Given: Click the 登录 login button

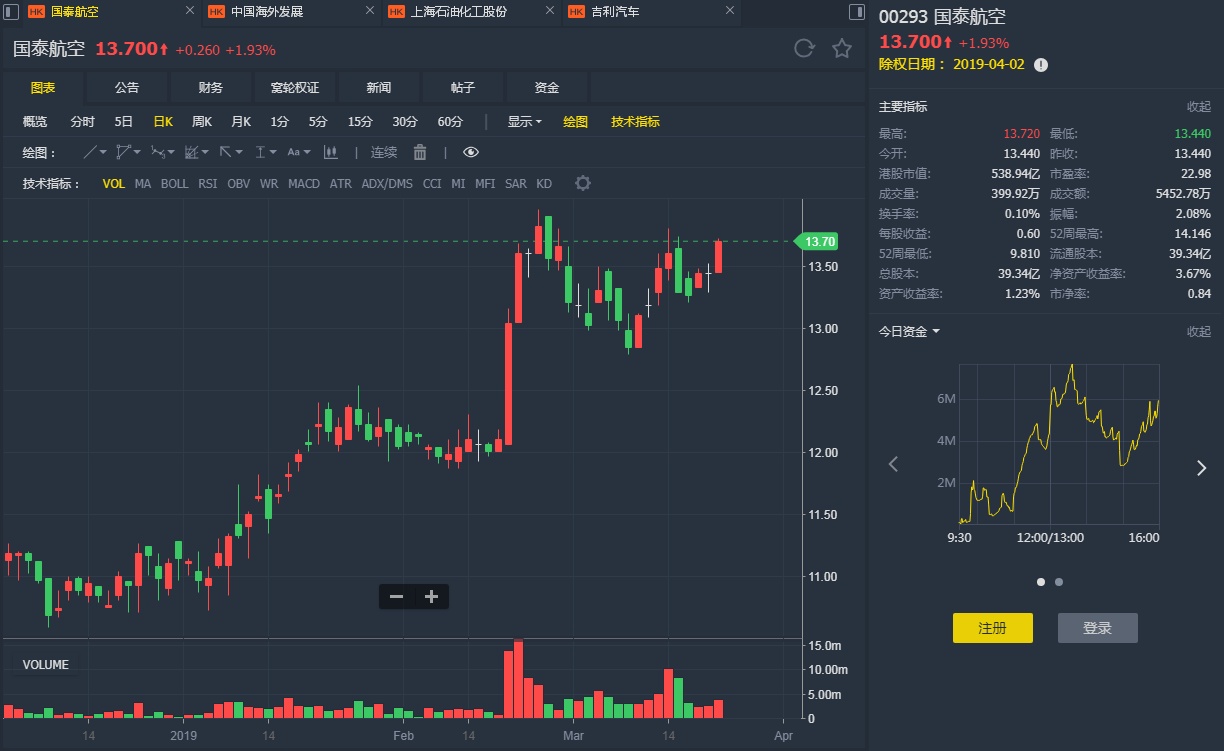Looking at the screenshot, I should [x=1098, y=628].
